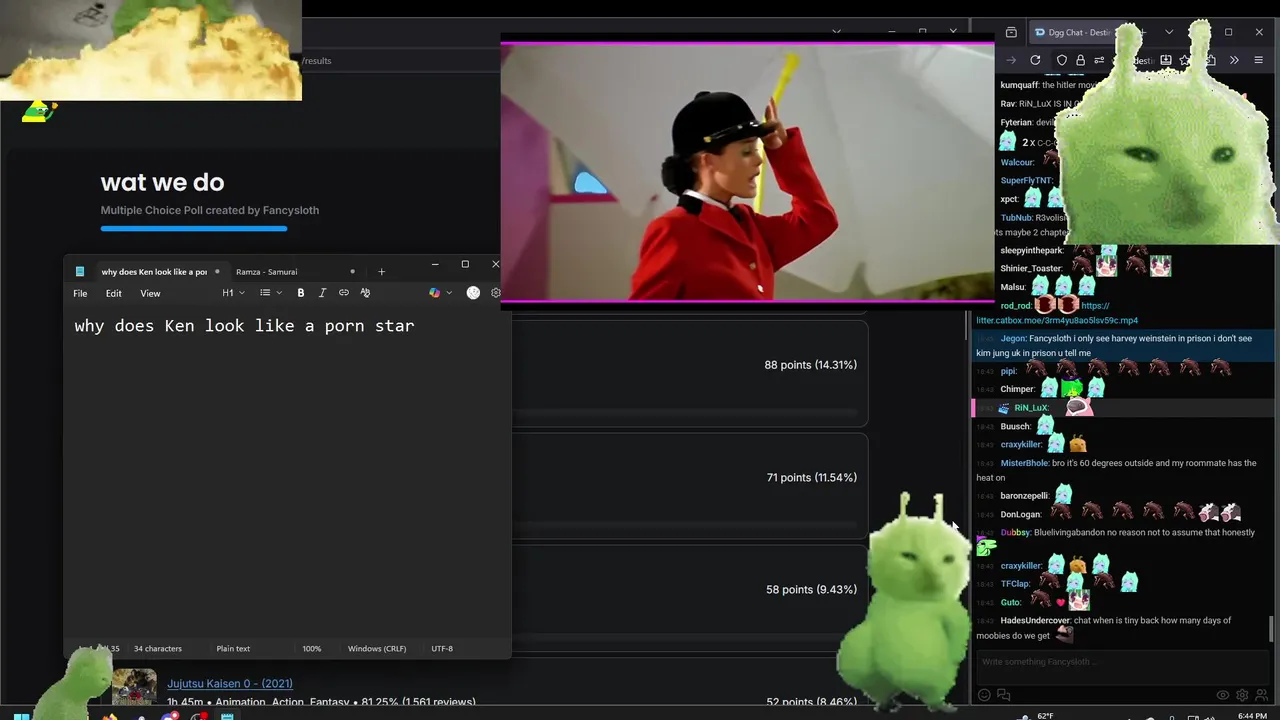Viewport: 1280px width, 720px height.
Task: Click the chat scrollbar thumb
Action: pyautogui.click(x=1272, y=629)
